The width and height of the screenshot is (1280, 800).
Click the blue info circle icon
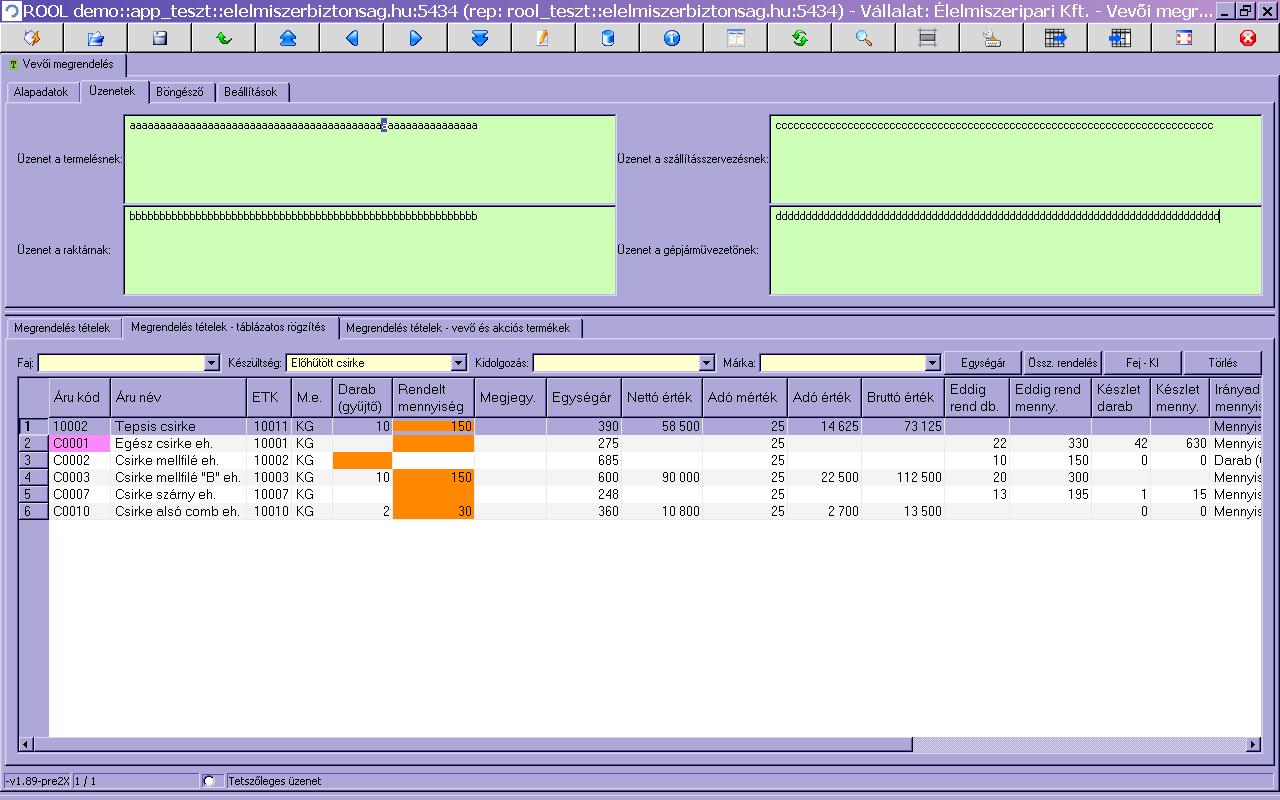pos(671,38)
